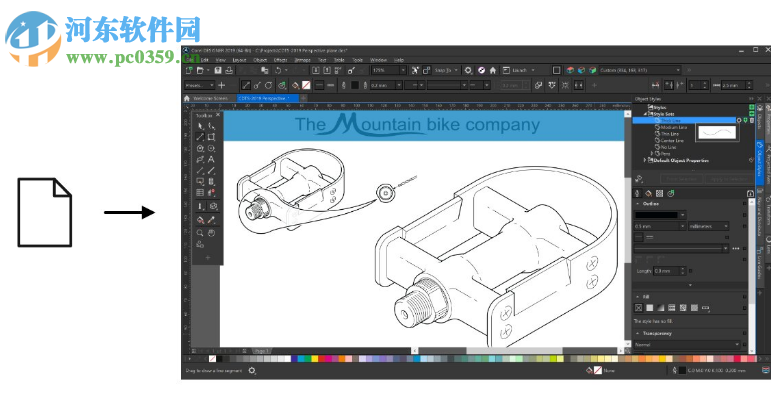The width and height of the screenshot is (771, 407).
Task: Toggle override square next to Outline header
Action: [744, 204]
